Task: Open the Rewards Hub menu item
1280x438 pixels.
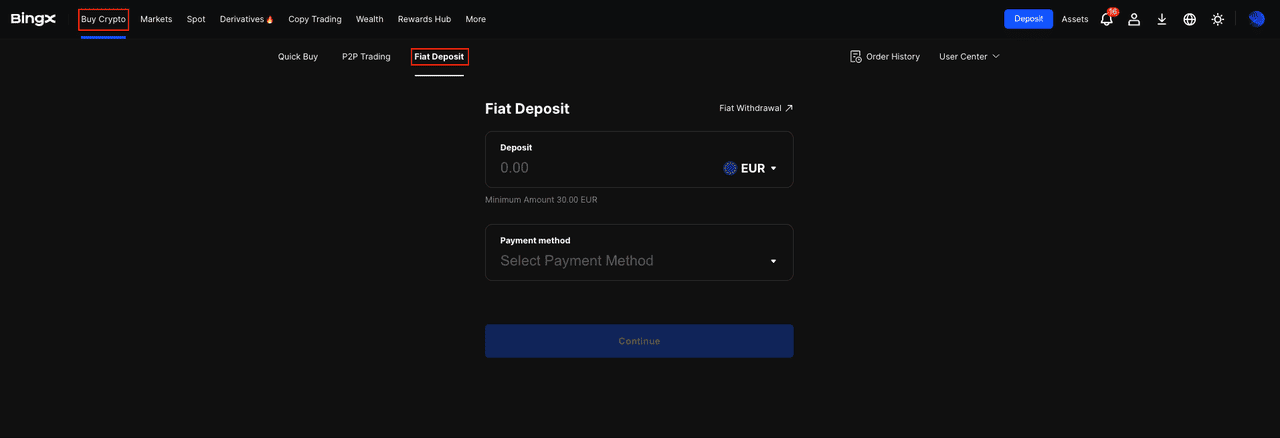Action: tap(424, 19)
